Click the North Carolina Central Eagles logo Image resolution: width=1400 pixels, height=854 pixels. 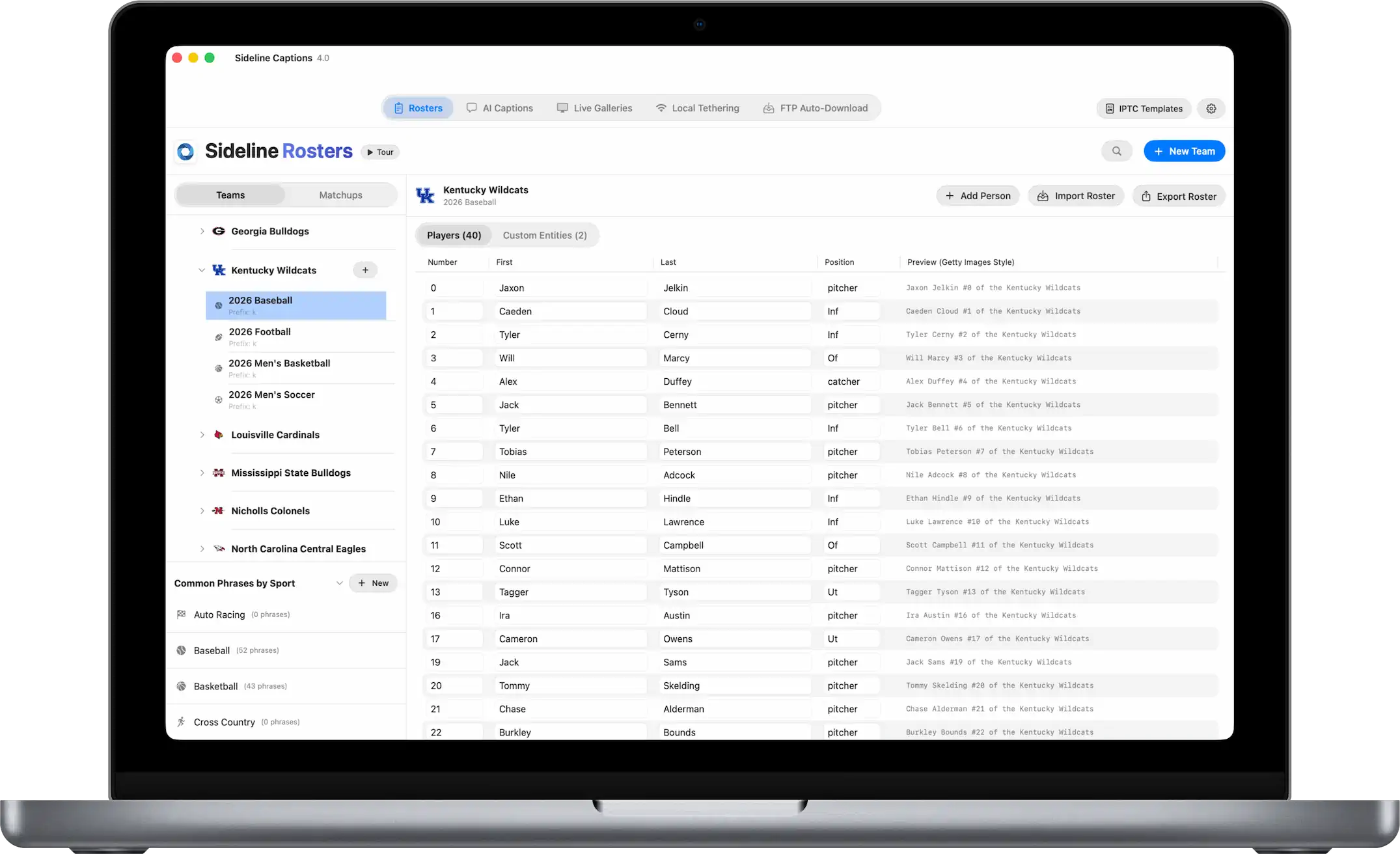click(x=219, y=549)
